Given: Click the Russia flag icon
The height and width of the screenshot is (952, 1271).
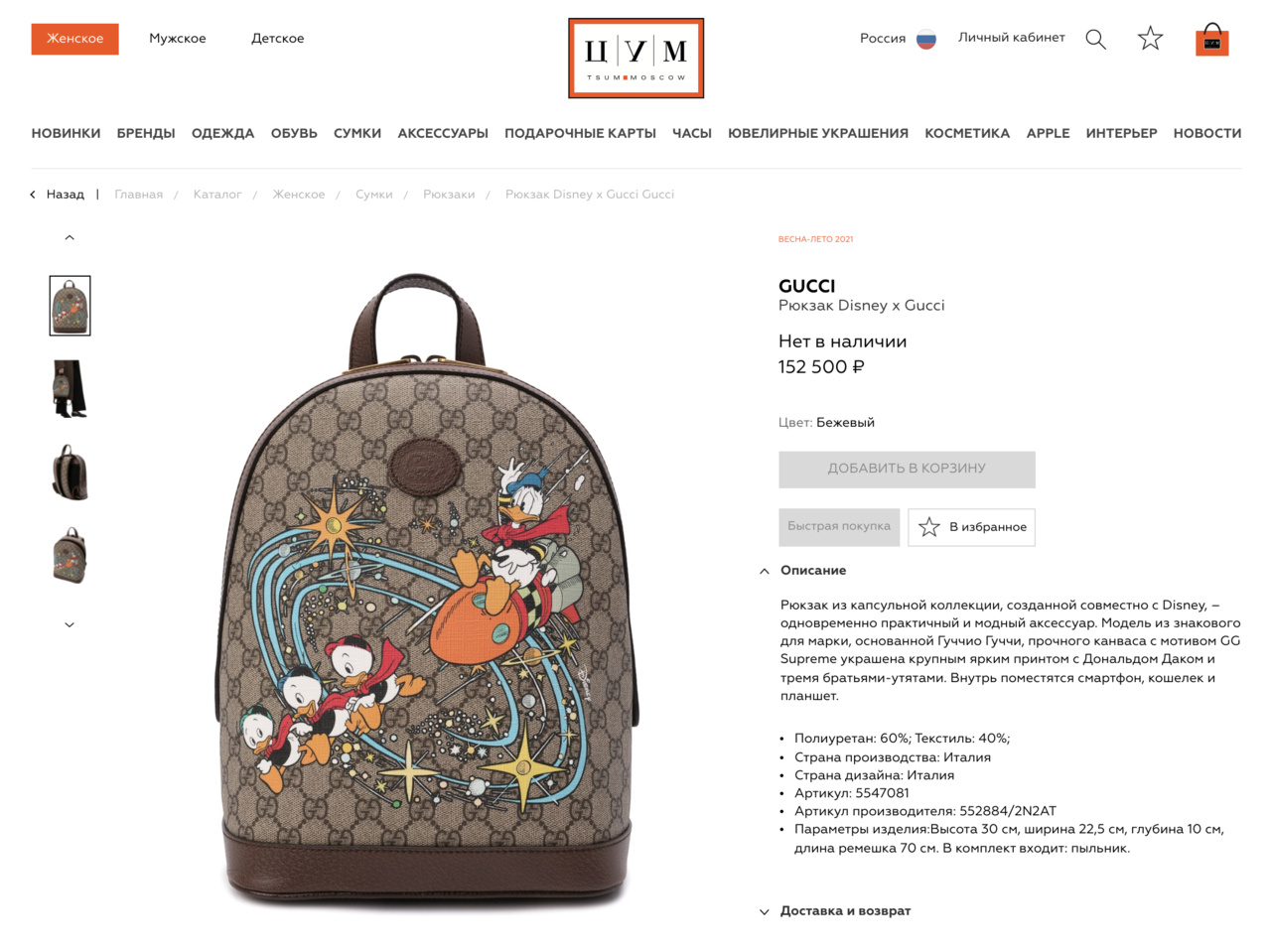Looking at the screenshot, I should [925, 39].
